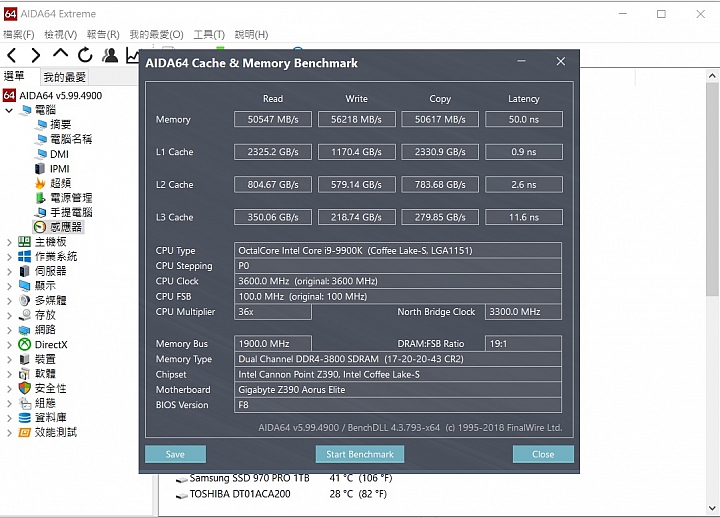
Task: Click the Memory Type DDR4-3800 field
Action: pyautogui.click(x=398, y=359)
